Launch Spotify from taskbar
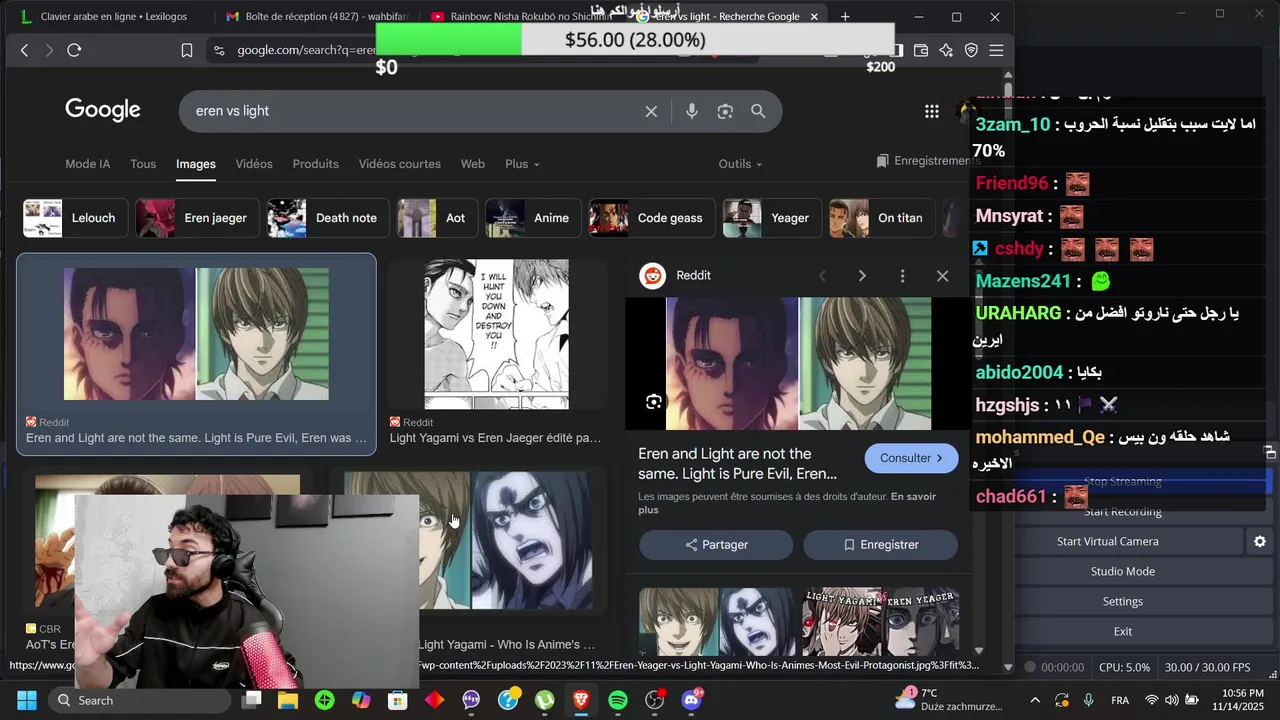 coord(618,700)
